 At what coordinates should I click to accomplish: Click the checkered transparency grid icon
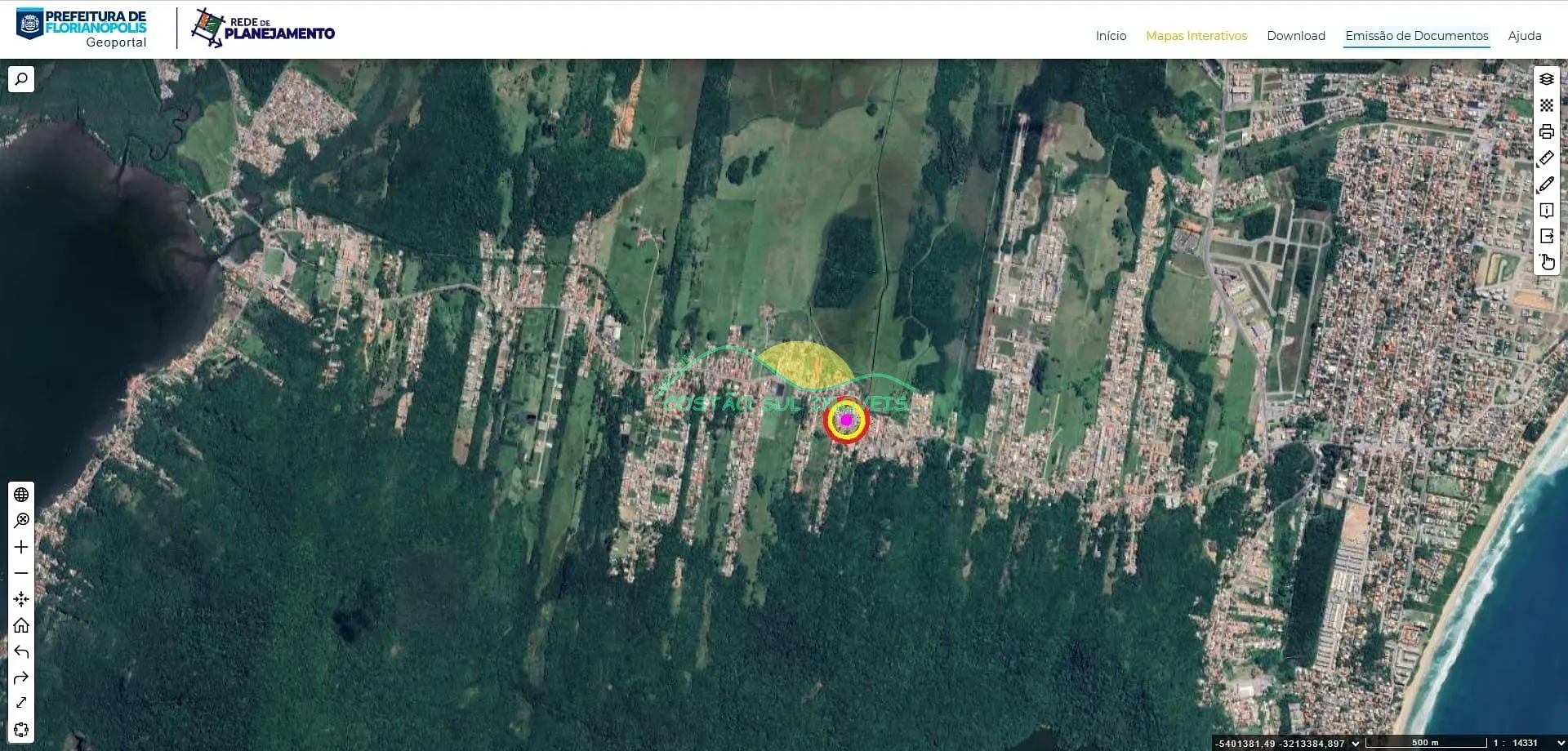point(1546,105)
